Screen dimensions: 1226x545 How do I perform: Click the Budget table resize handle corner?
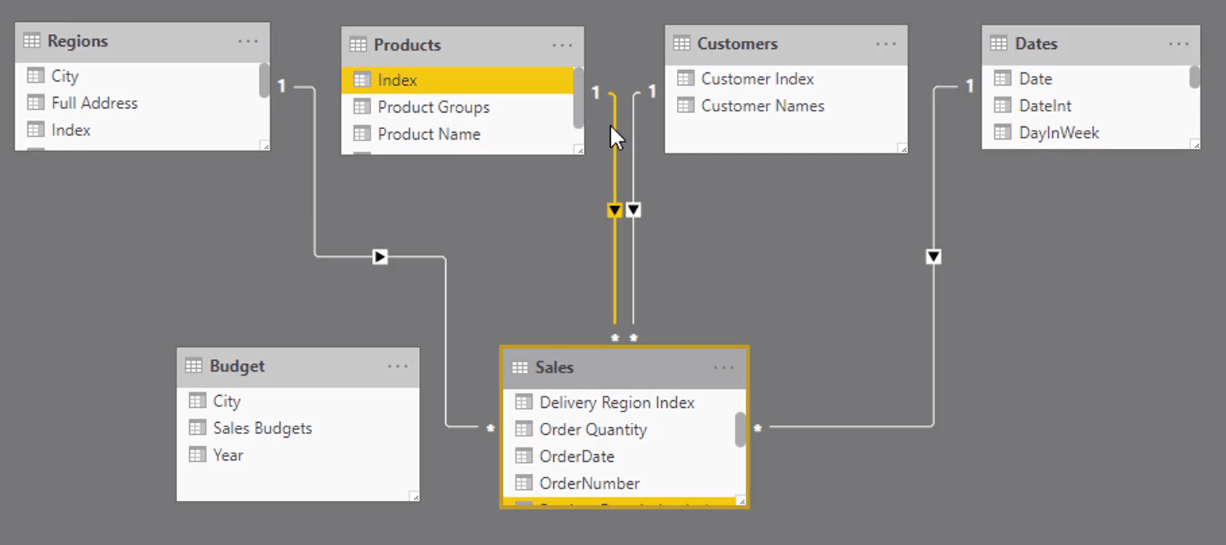pyautogui.click(x=414, y=496)
